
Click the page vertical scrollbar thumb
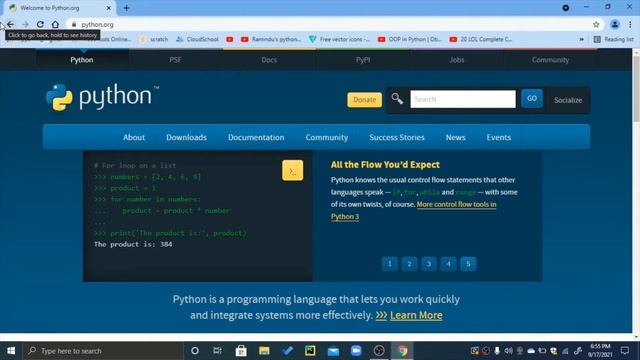coord(636,88)
